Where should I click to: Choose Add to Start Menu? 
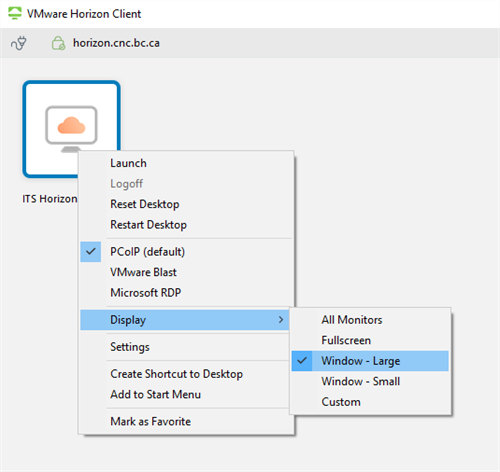tap(185, 394)
